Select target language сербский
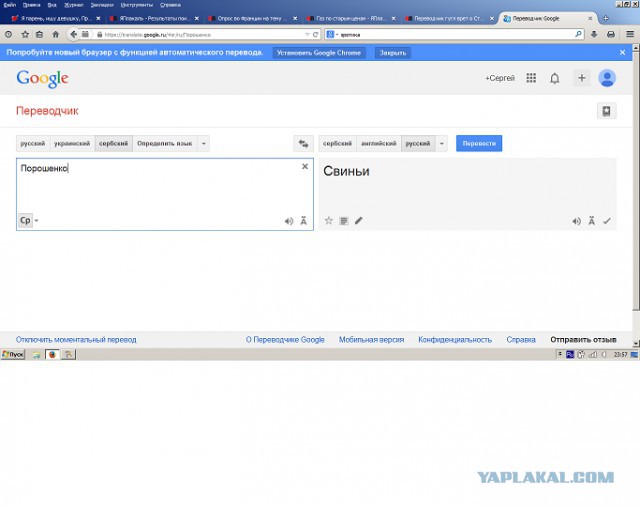Screen dimensions: 640x507 [337, 143]
